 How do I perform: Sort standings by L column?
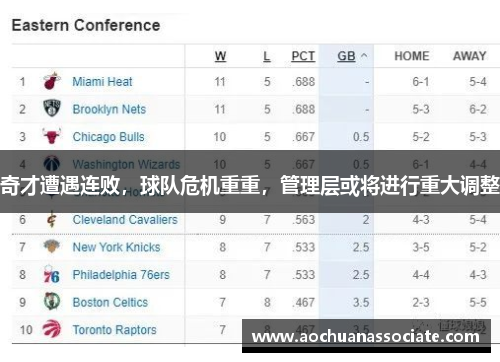(x=267, y=56)
